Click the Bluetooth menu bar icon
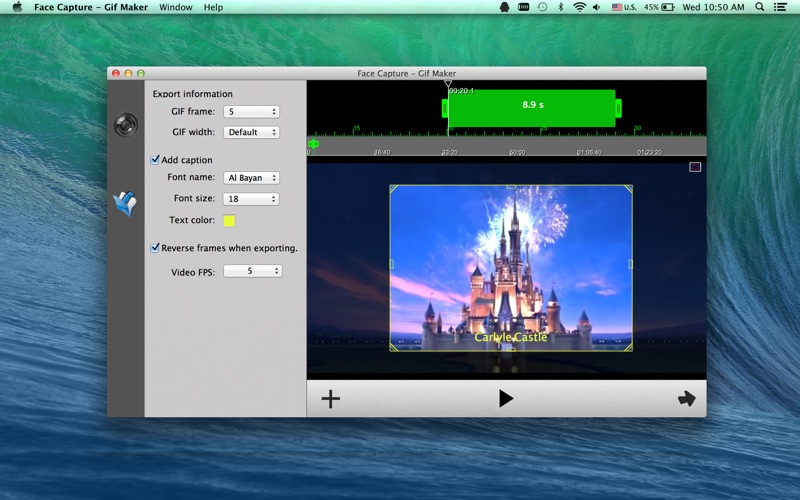The width and height of the screenshot is (800, 500). [x=561, y=7]
